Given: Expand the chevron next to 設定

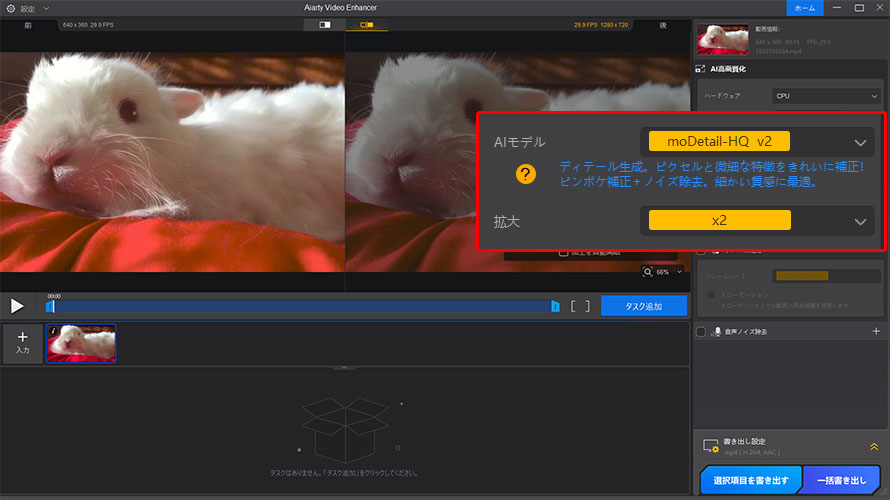Looking at the screenshot, I should coord(47,9).
